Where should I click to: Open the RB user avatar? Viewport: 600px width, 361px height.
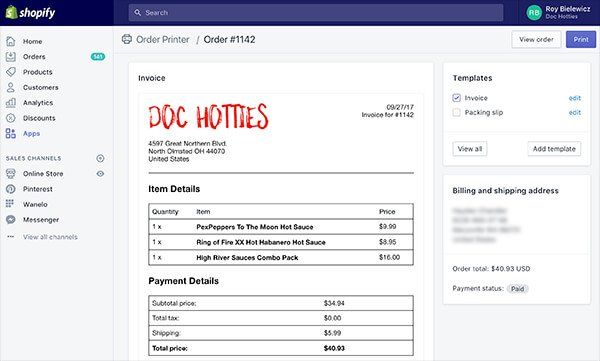point(534,13)
